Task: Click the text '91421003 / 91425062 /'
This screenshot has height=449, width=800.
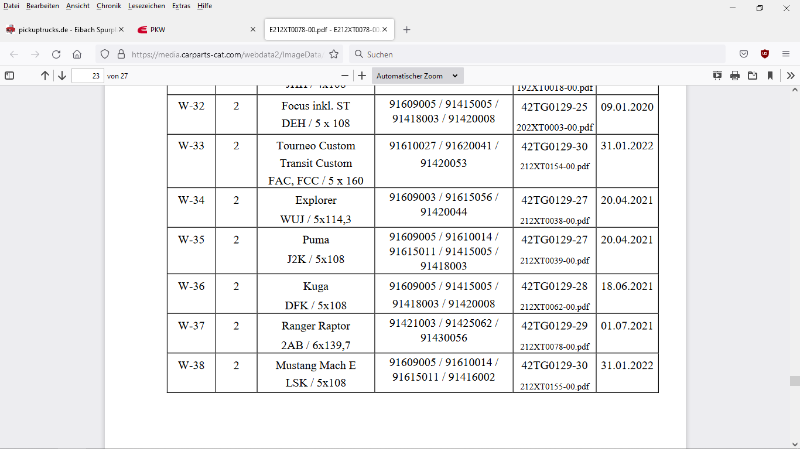Action: coord(443,323)
